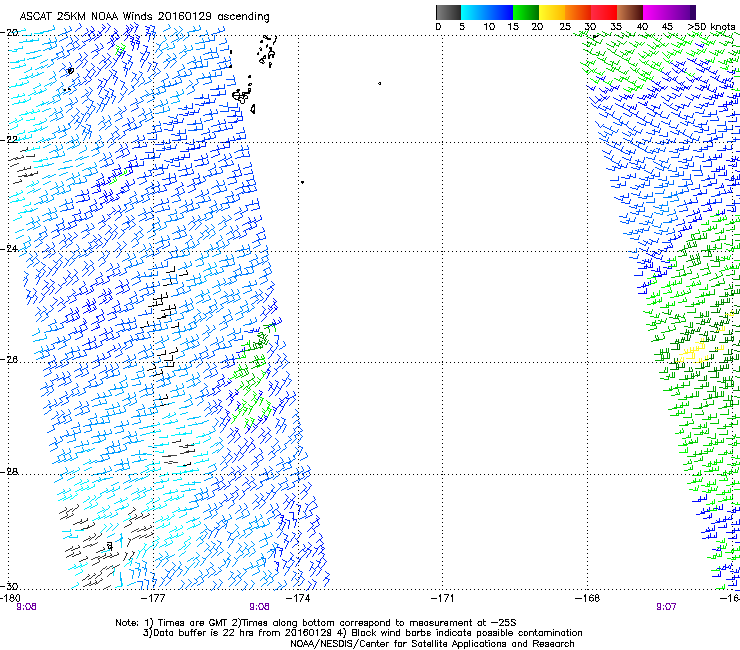Select the brown 35–40 knots legend segment
Viewport: 740px width, 650px height.
(x=630, y=12)
